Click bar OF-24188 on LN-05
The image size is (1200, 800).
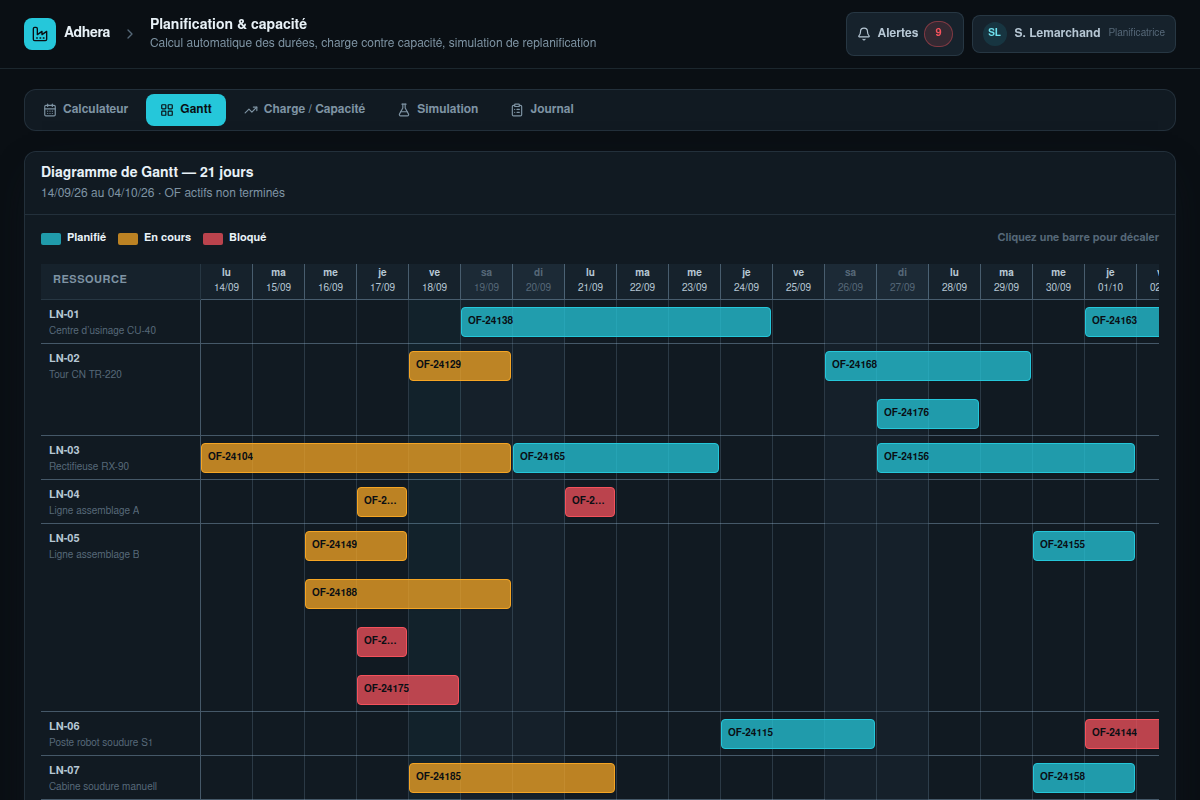pos(408,593)
